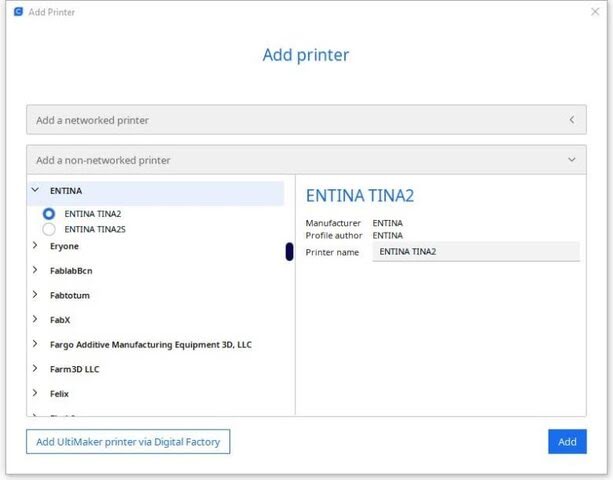Expand the Farm3D LLC group
Image resolution: width=613 pixels, height=480 pixels.
click(36, 369)
